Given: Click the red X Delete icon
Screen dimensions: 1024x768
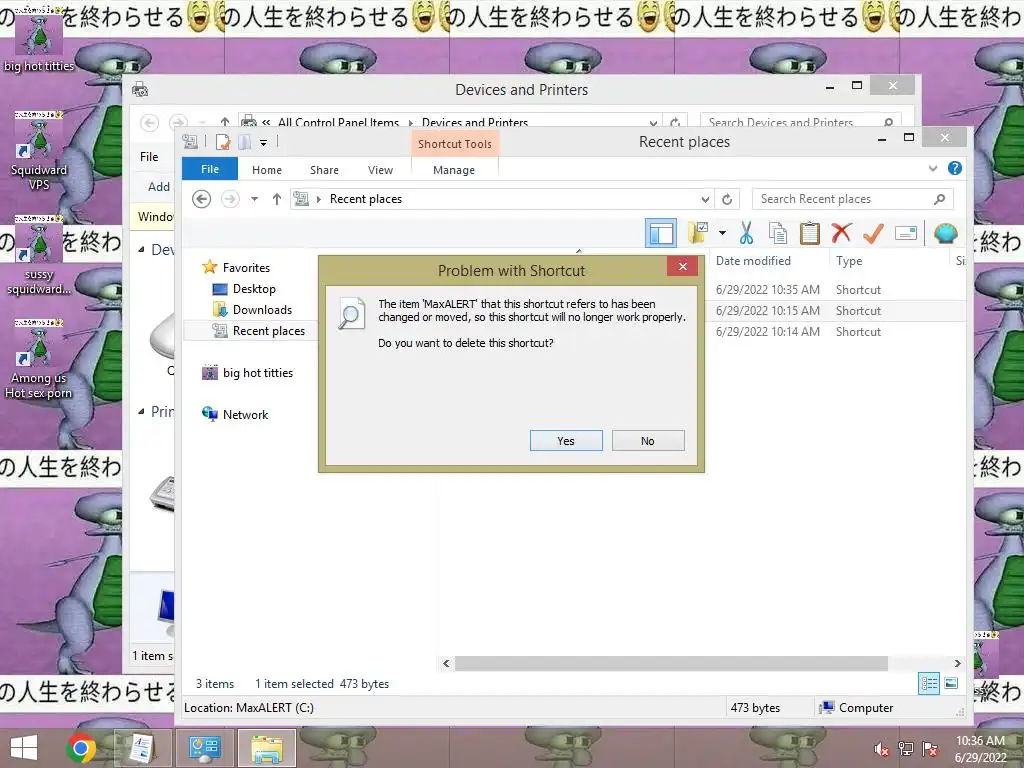Looking at the screenshot, I should 841,233.
